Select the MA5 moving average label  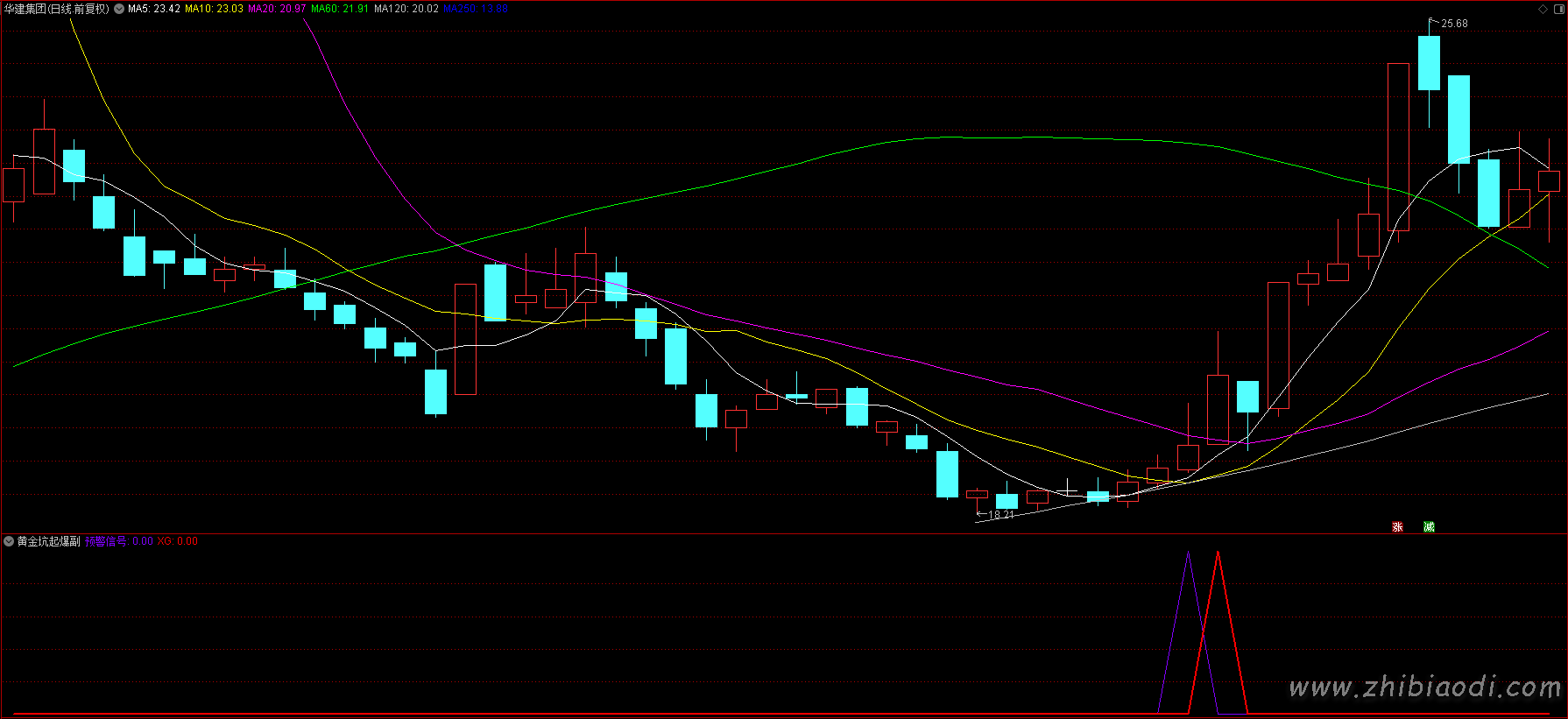coord(154,9)
